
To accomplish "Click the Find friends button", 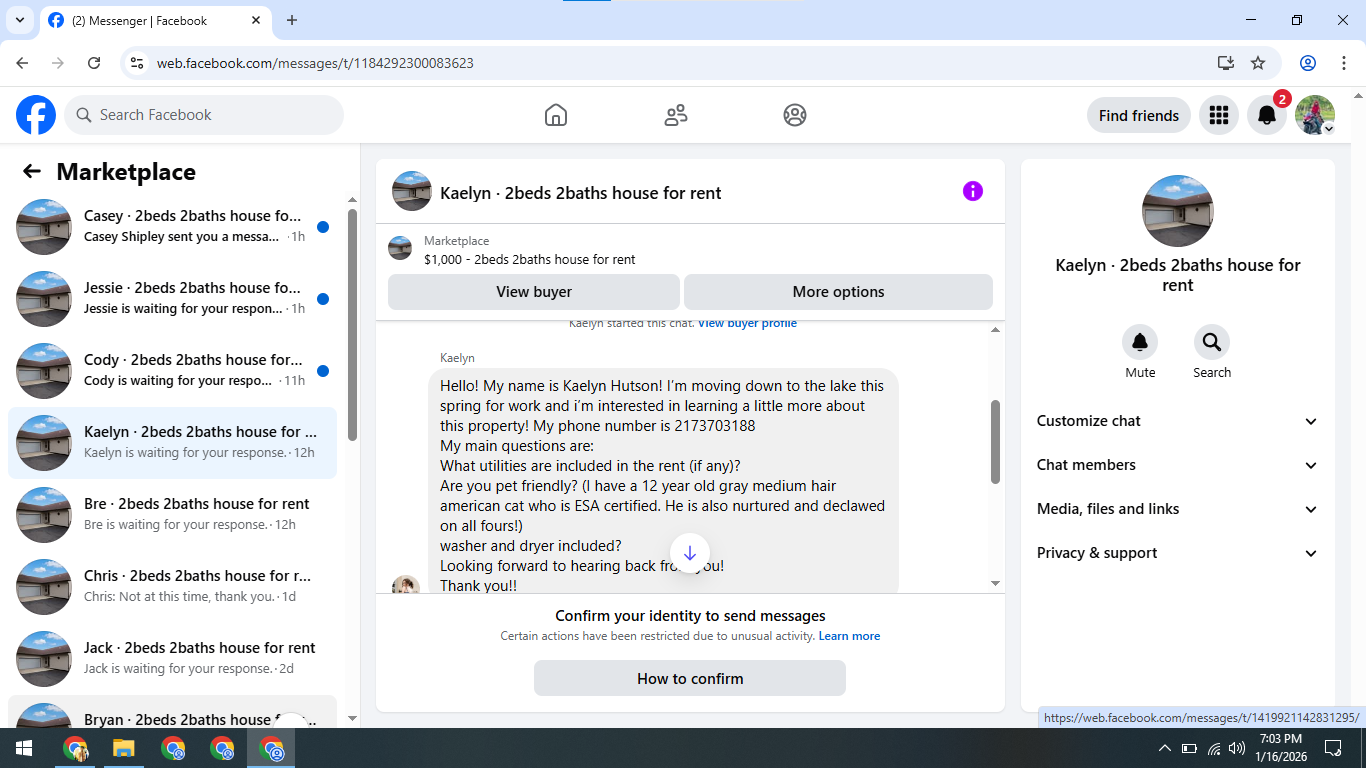I will coord(1139,115).
